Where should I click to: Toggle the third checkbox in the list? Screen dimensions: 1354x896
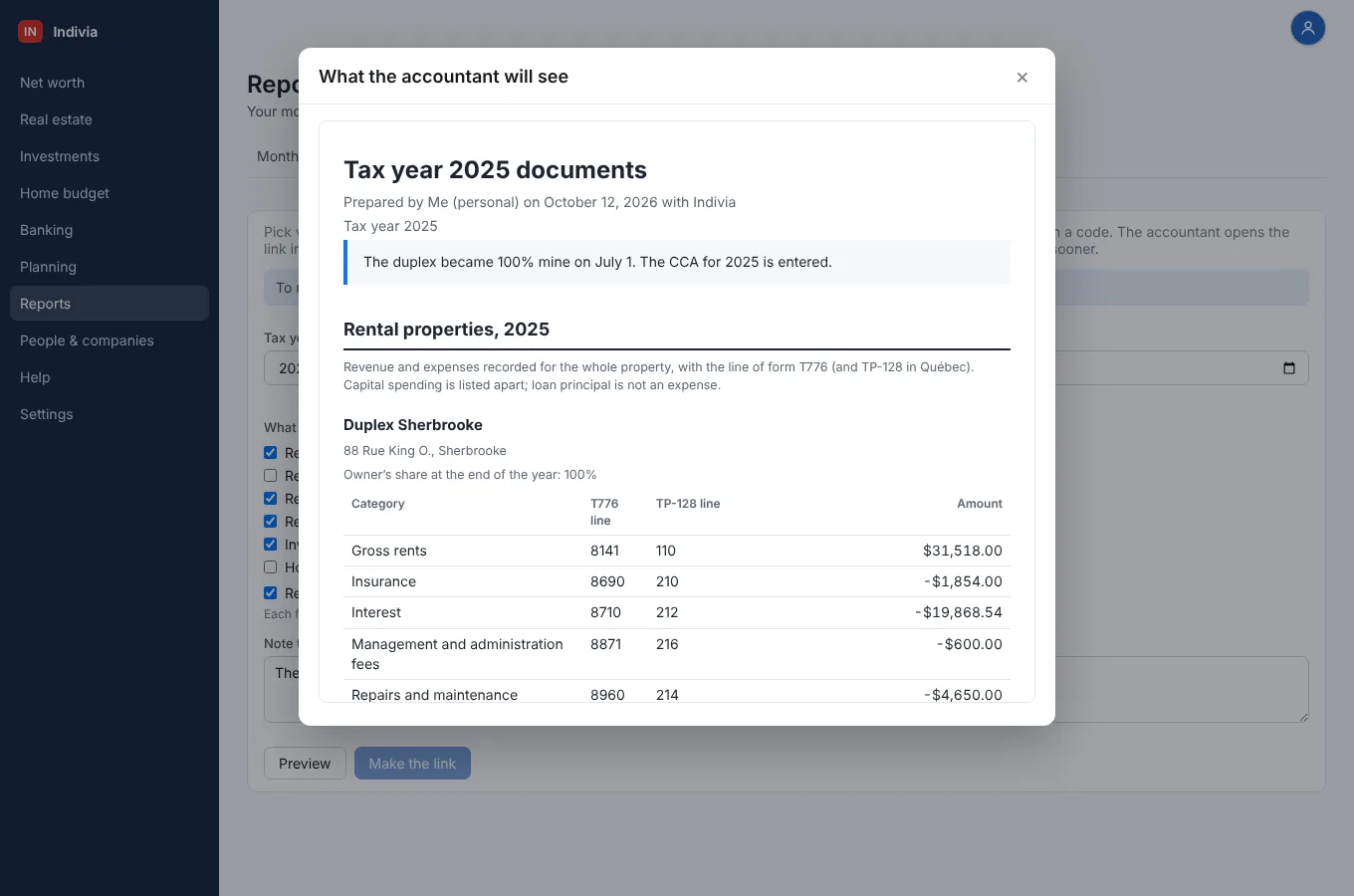pyautogui.click(x=270, y=499)
